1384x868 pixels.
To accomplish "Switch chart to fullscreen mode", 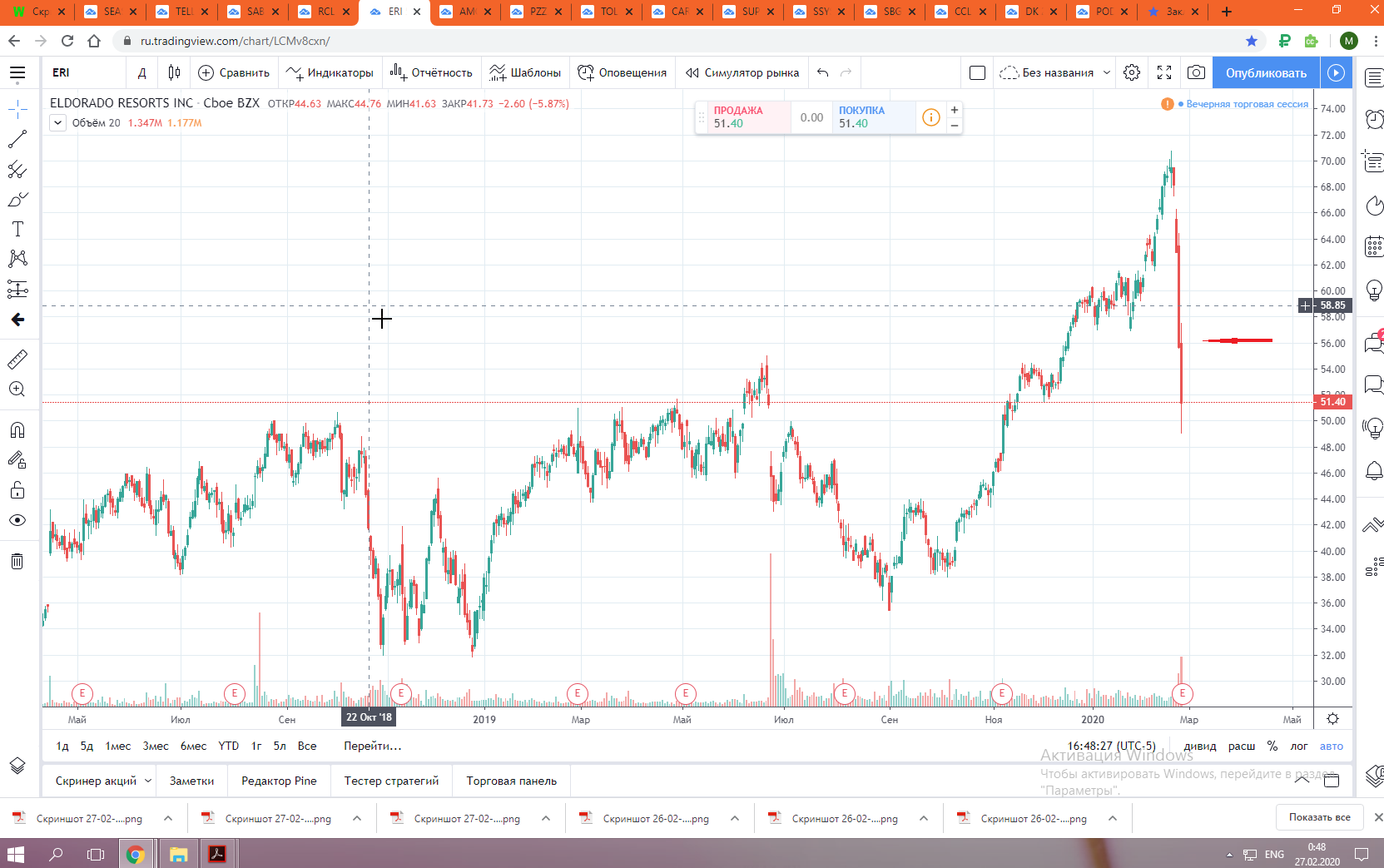I will click(x=1164, y=73).
